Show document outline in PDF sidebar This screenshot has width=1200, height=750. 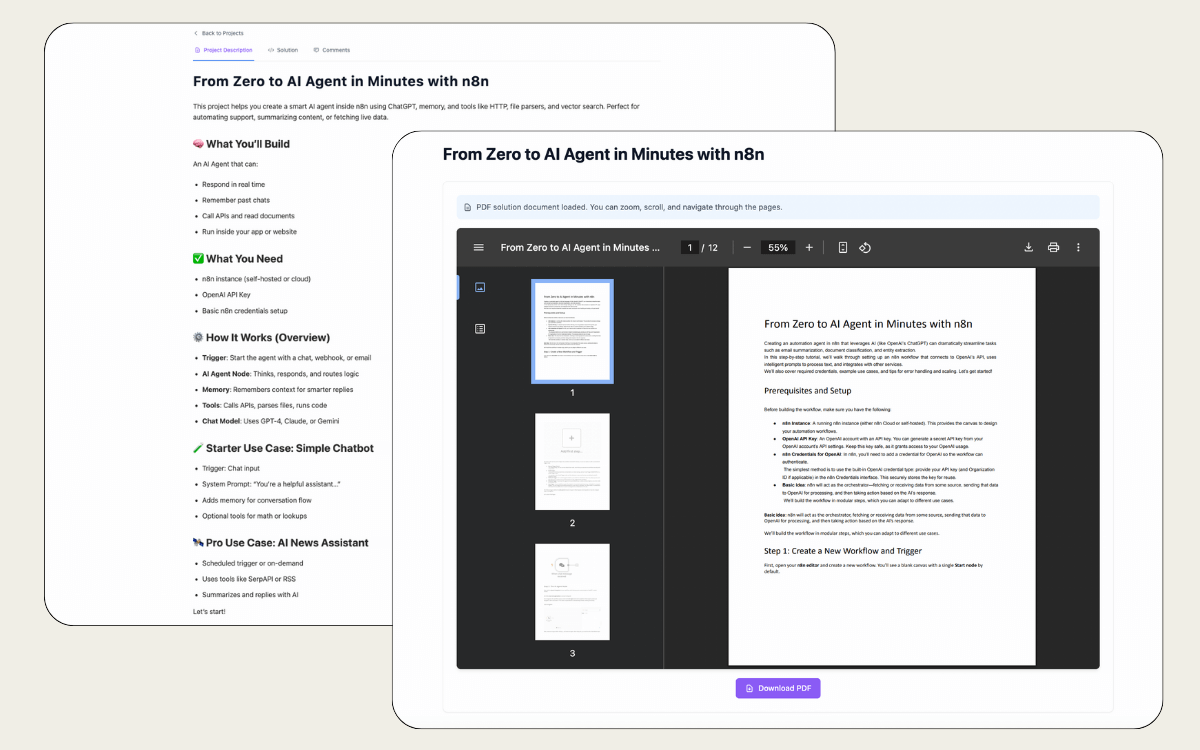point(480,328)
